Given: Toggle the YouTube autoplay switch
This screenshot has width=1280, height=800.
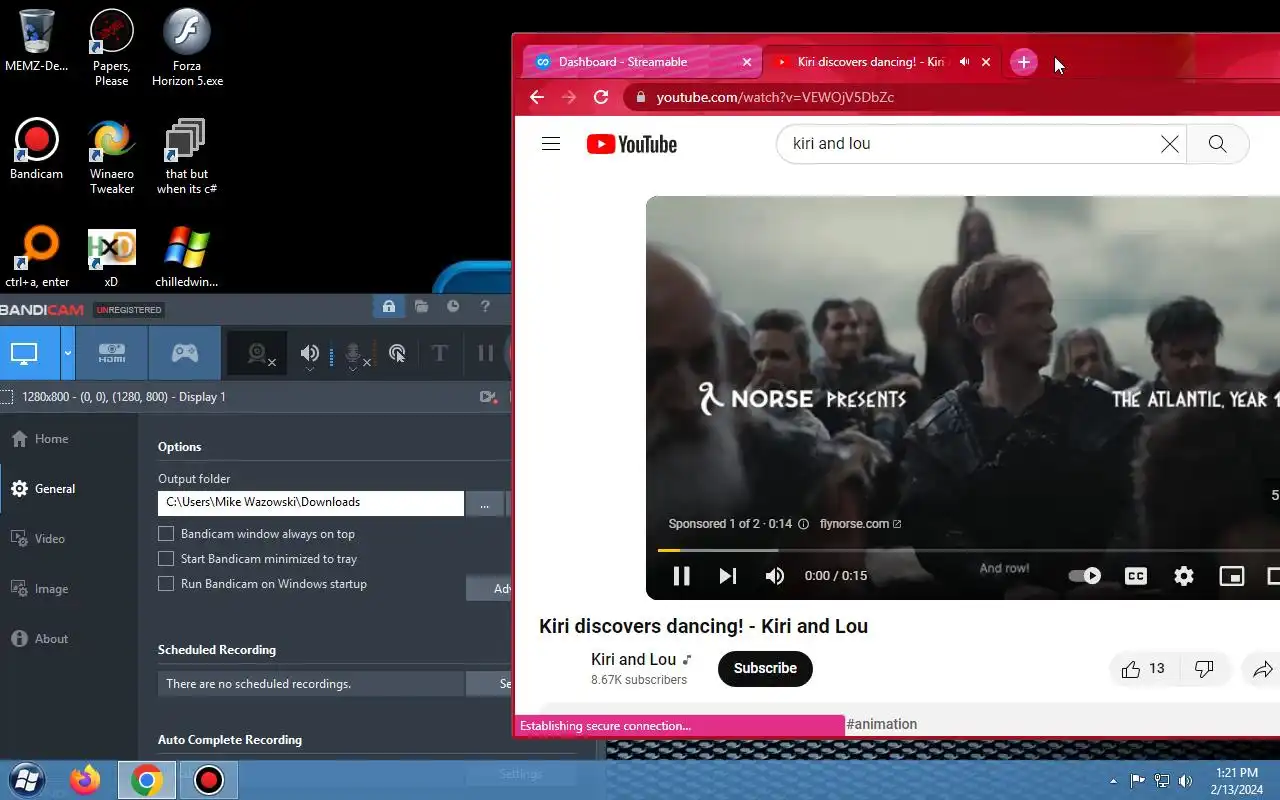Looking at the screenshot, I should pyautogui.click(x=1085, y=576).
